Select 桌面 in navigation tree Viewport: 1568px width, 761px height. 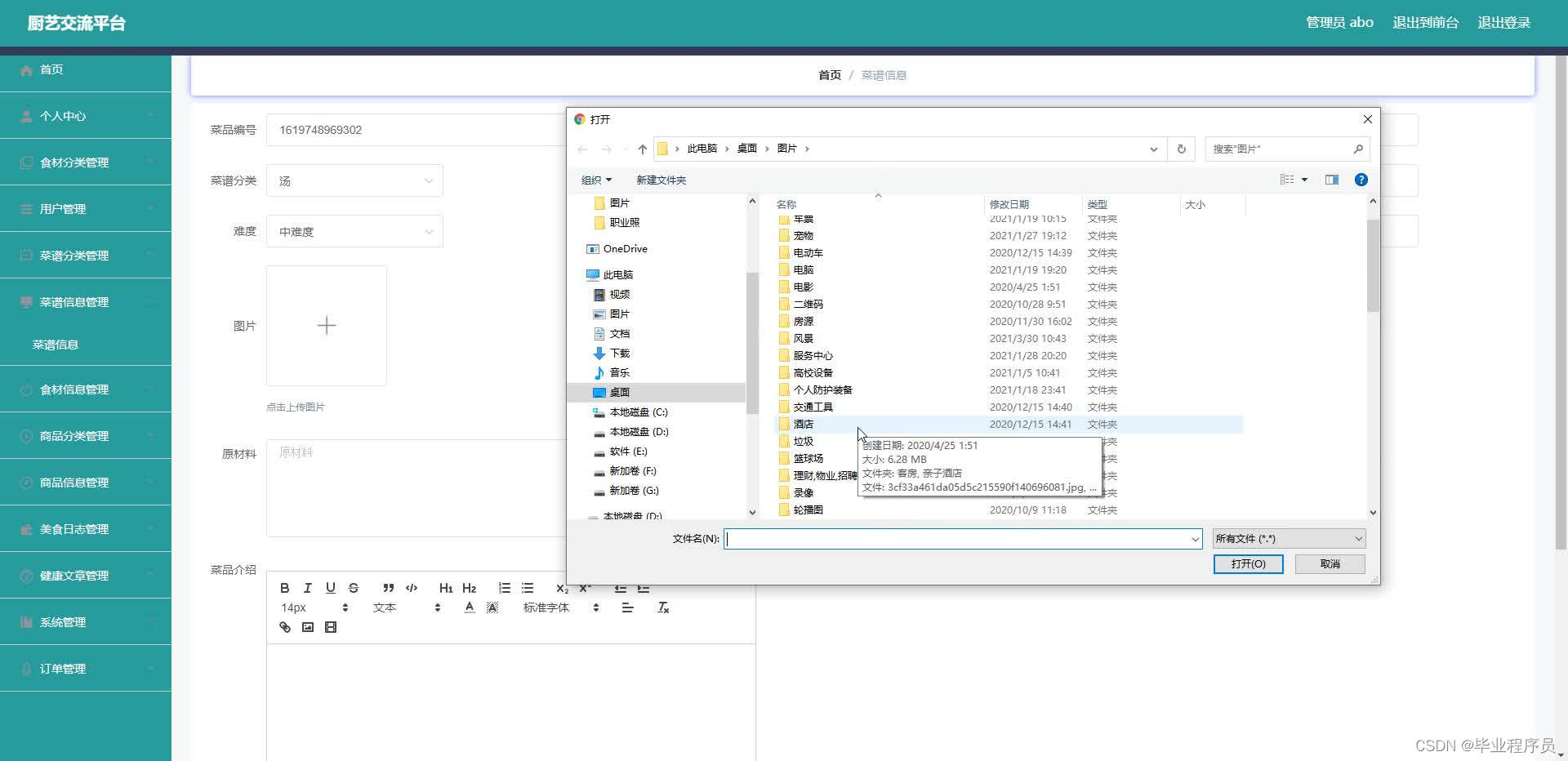(x=619, y=393)
